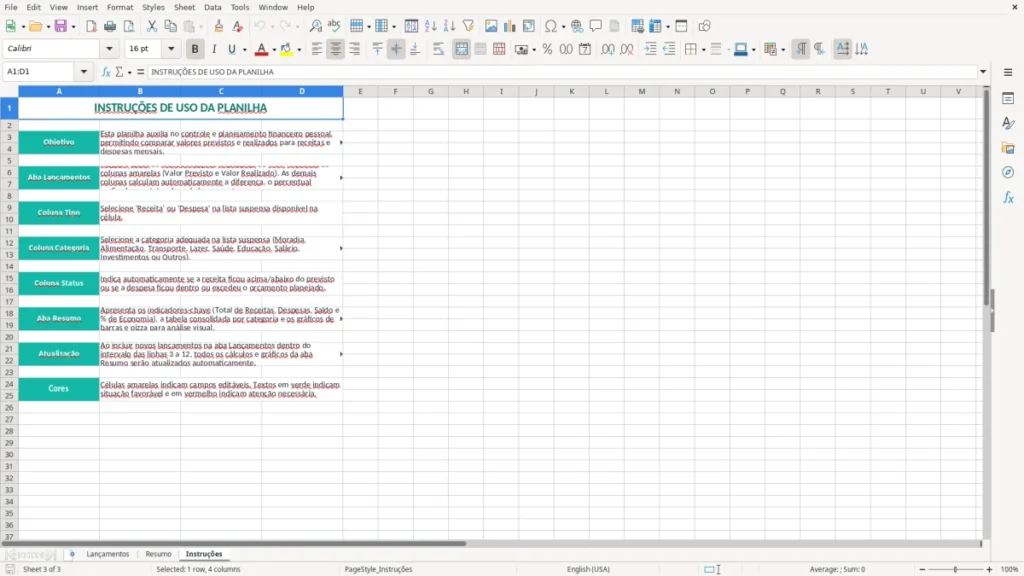Viewport: 1024px width, 576px height.
Task: Open sidebar Gallery icon
Action: pyautogui.click(x=1008, y=148)
